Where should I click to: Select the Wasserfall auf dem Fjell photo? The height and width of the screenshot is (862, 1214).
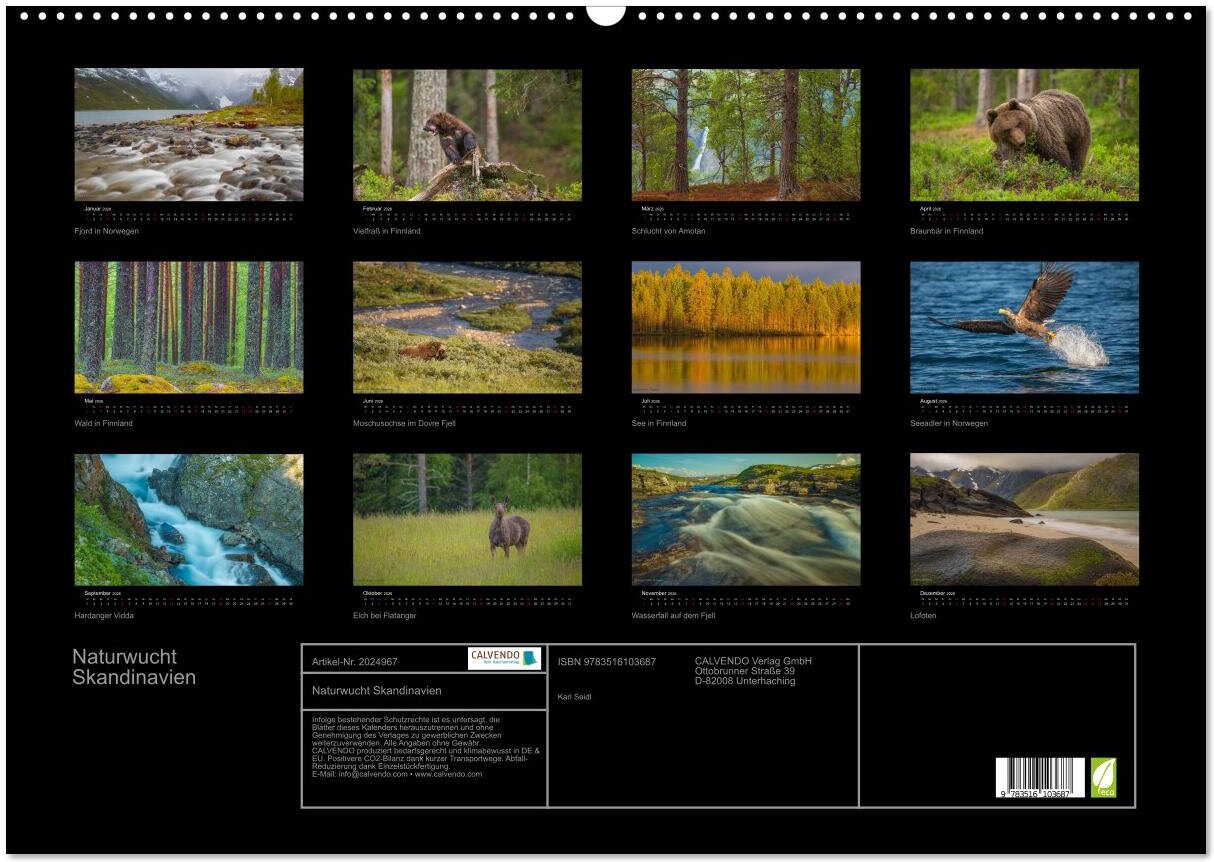point(746,520)
